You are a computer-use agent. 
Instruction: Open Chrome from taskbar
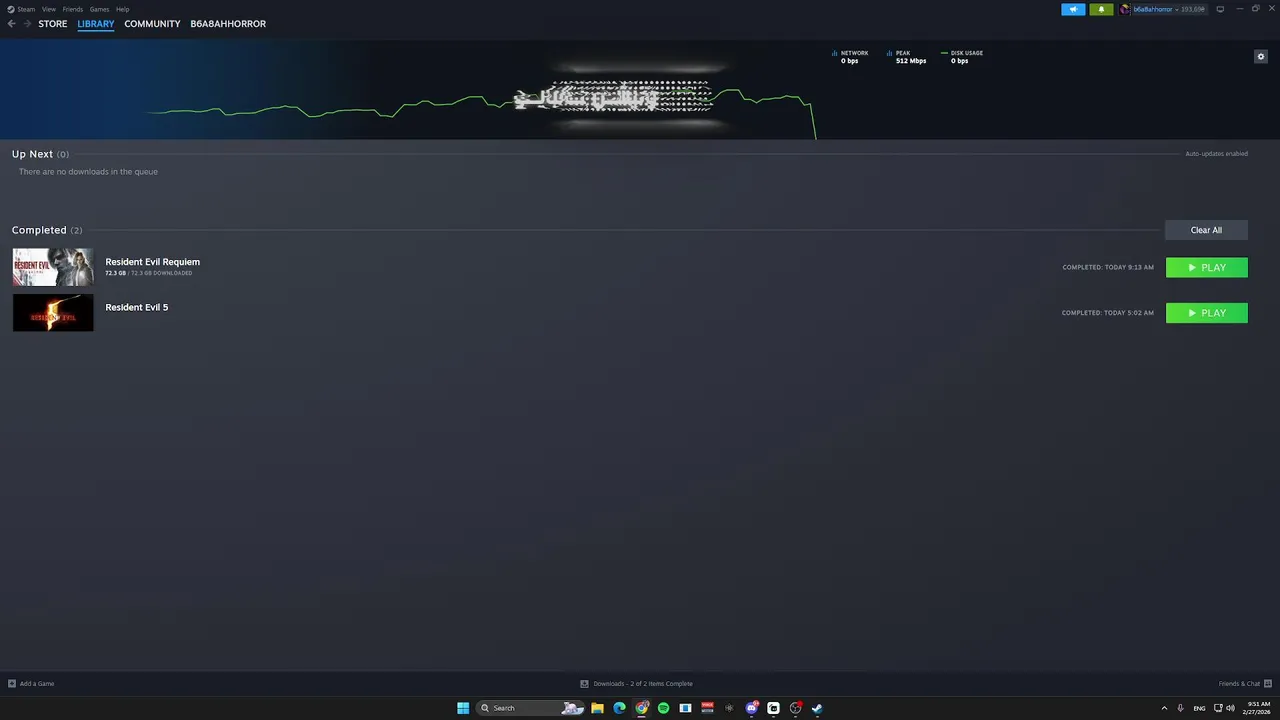(642, 708)
